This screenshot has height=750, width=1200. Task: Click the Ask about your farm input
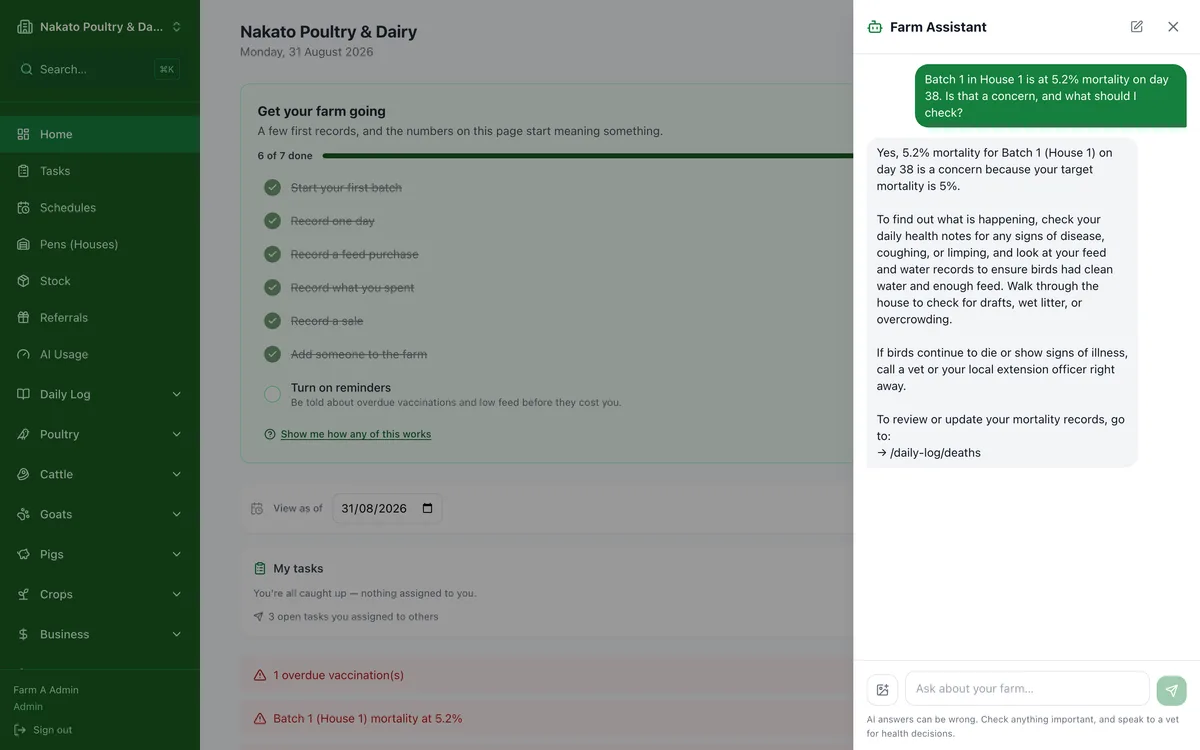[1027, 688]
